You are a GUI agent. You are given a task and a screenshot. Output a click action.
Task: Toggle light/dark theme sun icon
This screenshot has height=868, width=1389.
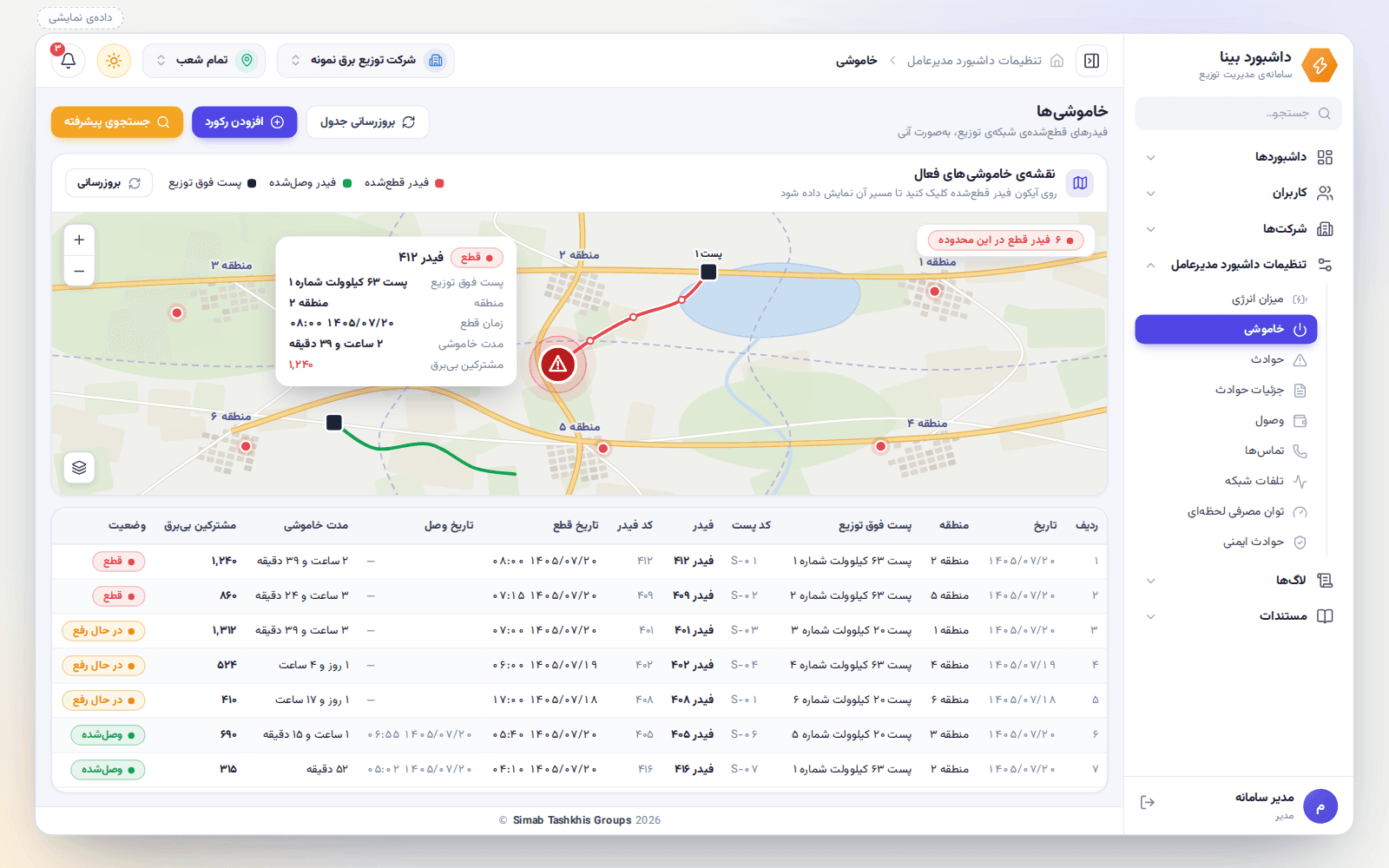114,61
